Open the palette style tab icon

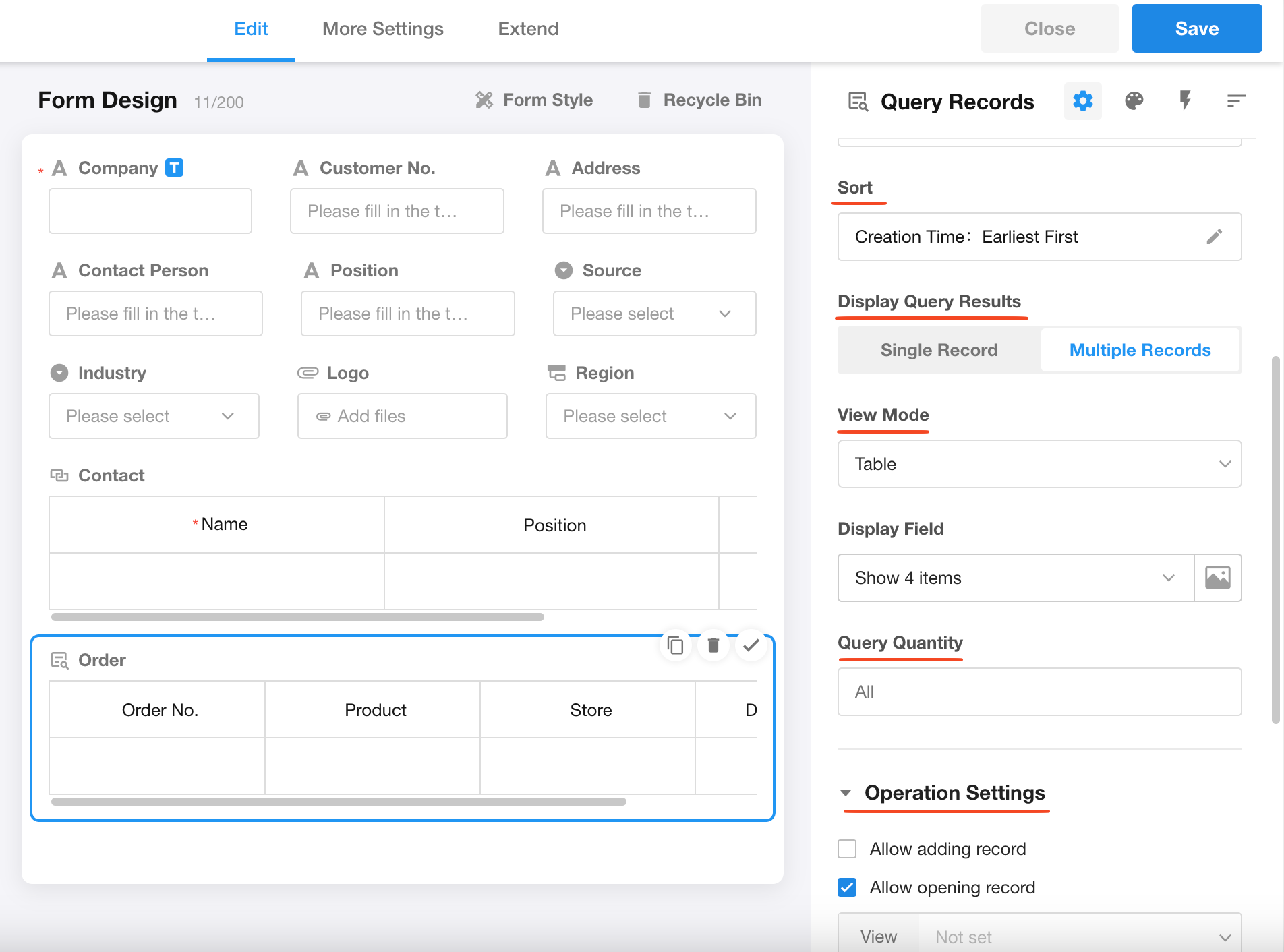pyautogui.click(x=1134, y=101)
